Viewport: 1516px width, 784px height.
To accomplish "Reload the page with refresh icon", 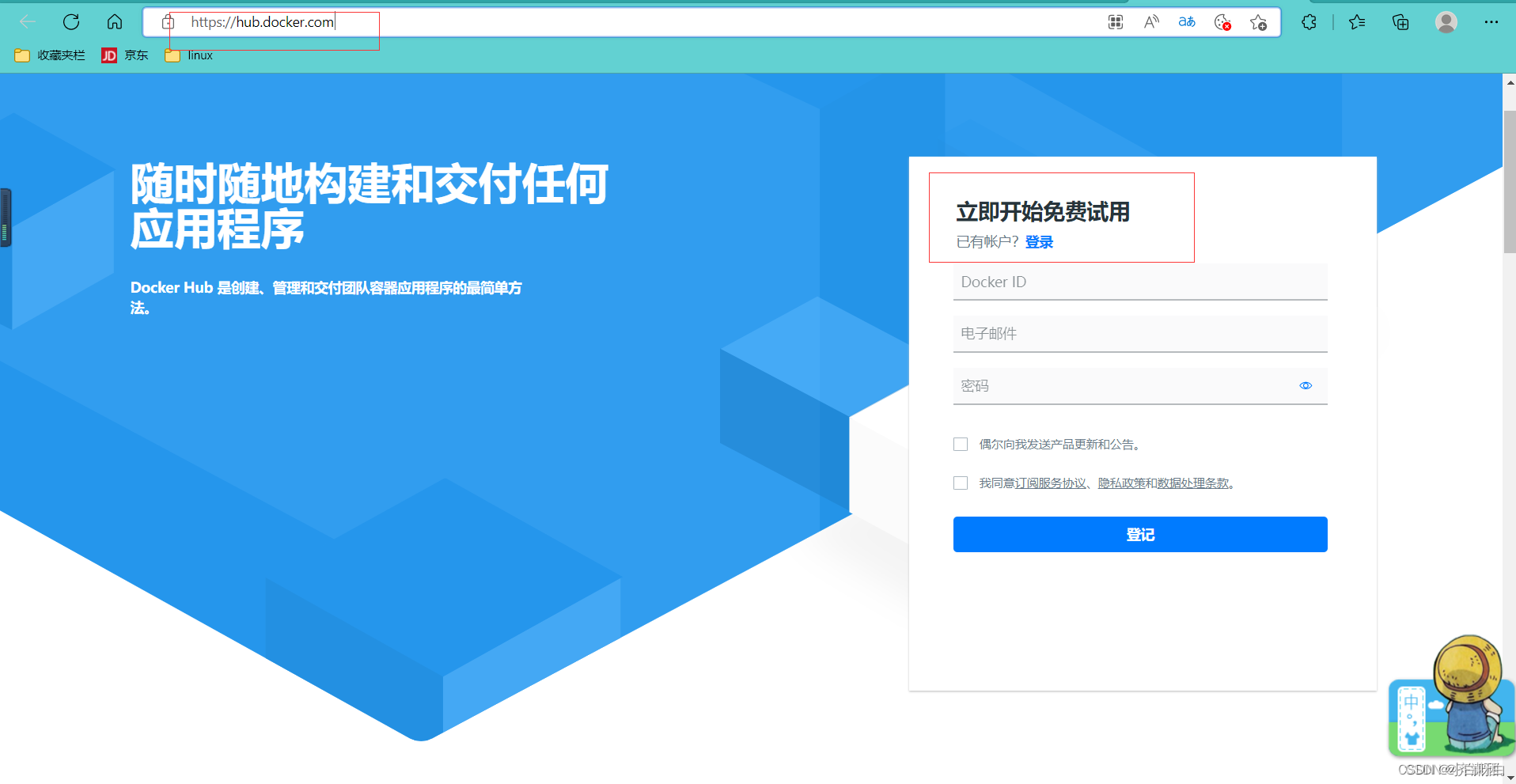I will point(71,22).
